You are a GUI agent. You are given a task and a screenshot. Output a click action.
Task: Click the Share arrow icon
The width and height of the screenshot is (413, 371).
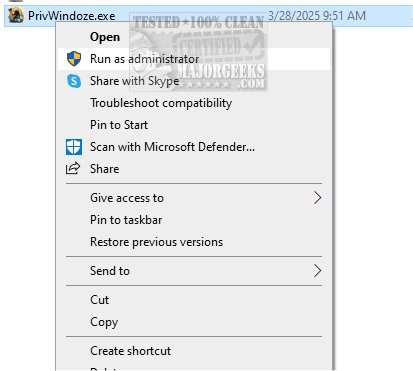point(73,169)
